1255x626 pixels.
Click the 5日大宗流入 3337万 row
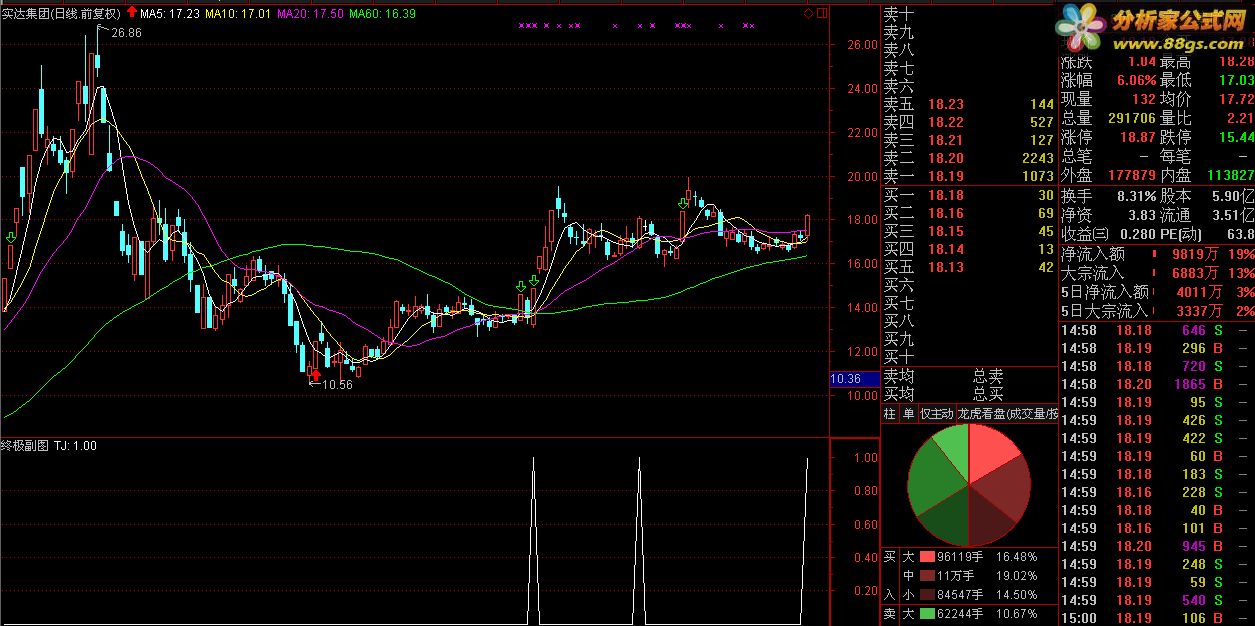point(1157,311)
